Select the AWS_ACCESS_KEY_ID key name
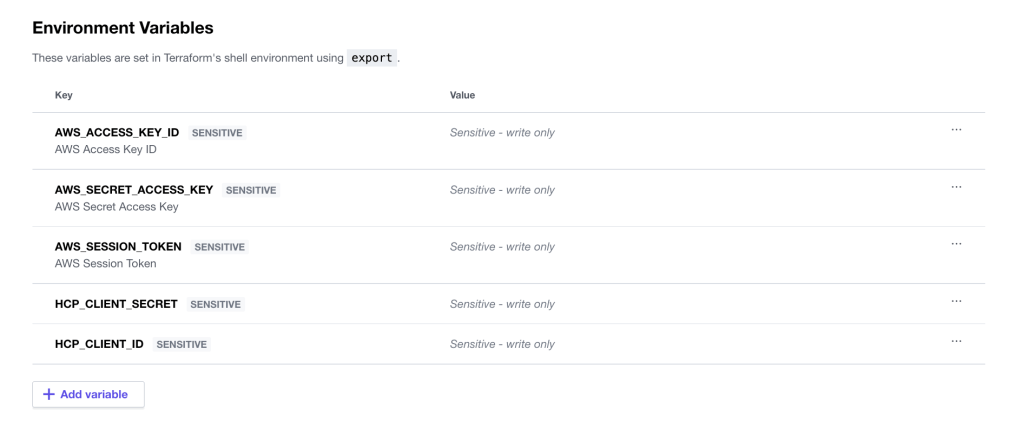 [x=117, y=132]
